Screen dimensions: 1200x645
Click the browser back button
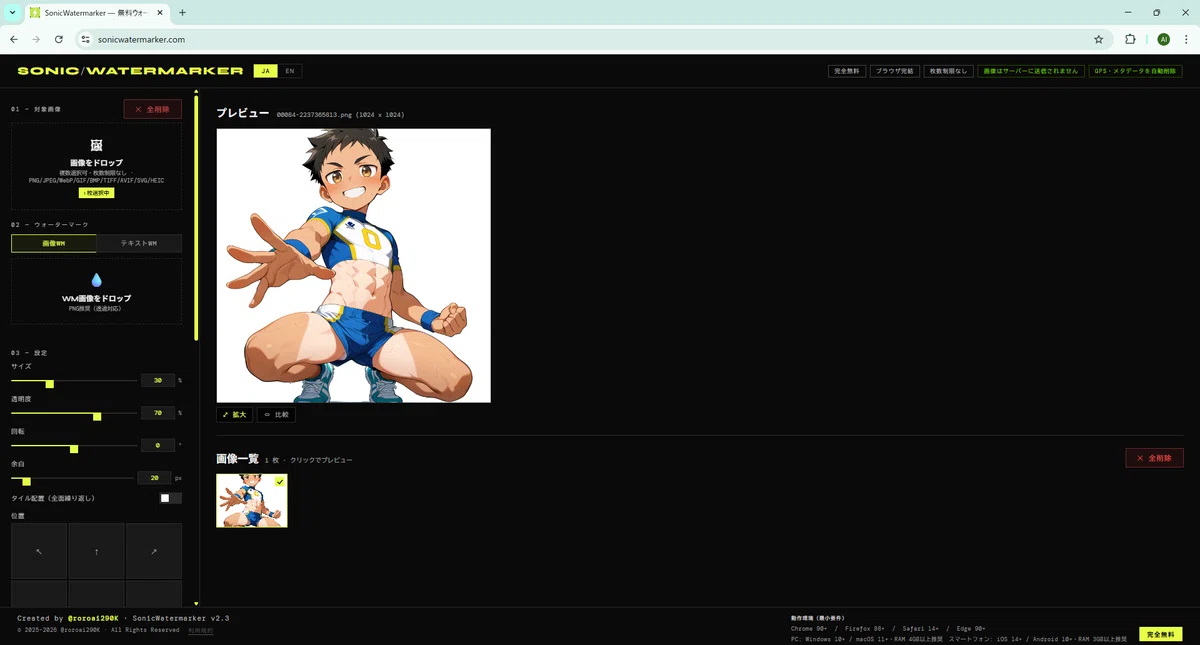tap(14, 39)
